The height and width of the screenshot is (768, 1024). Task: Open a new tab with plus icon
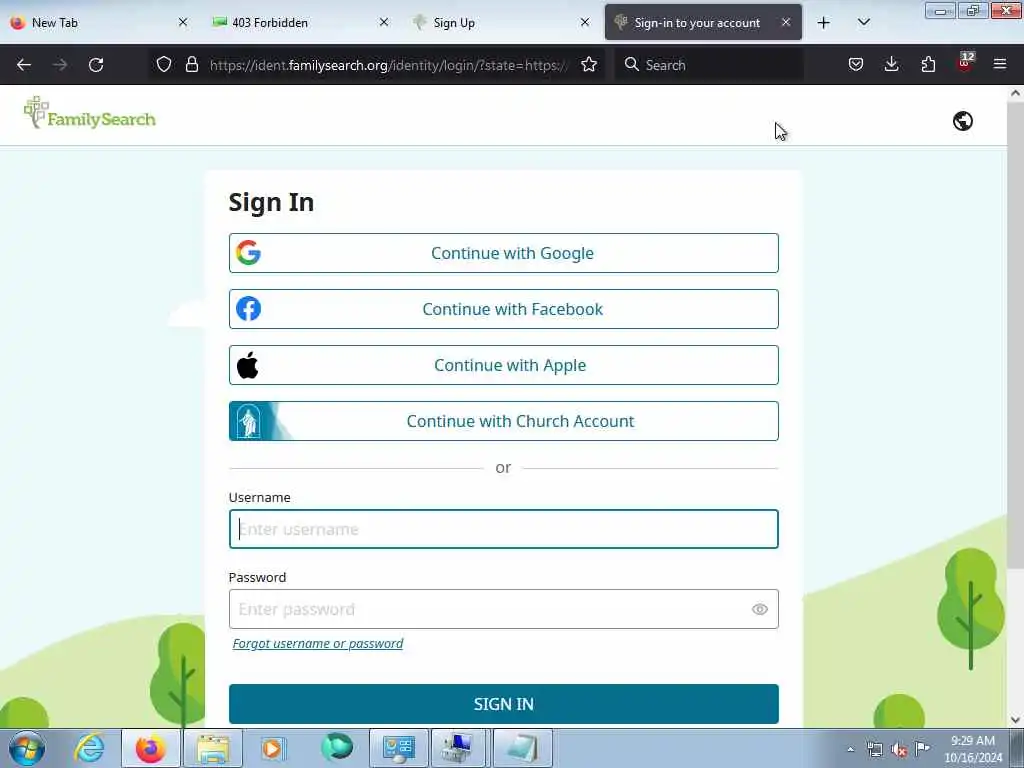(x=824, y=23)
